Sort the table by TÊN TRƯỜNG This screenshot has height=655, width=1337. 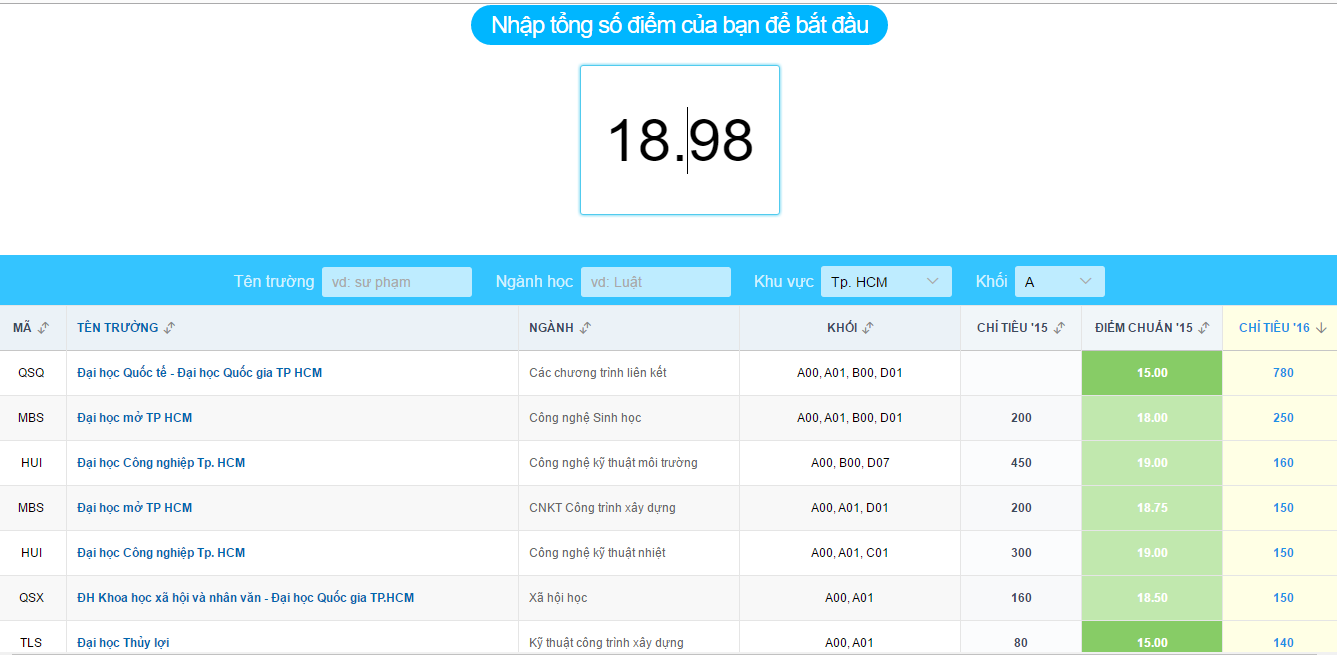click(168, 327)
